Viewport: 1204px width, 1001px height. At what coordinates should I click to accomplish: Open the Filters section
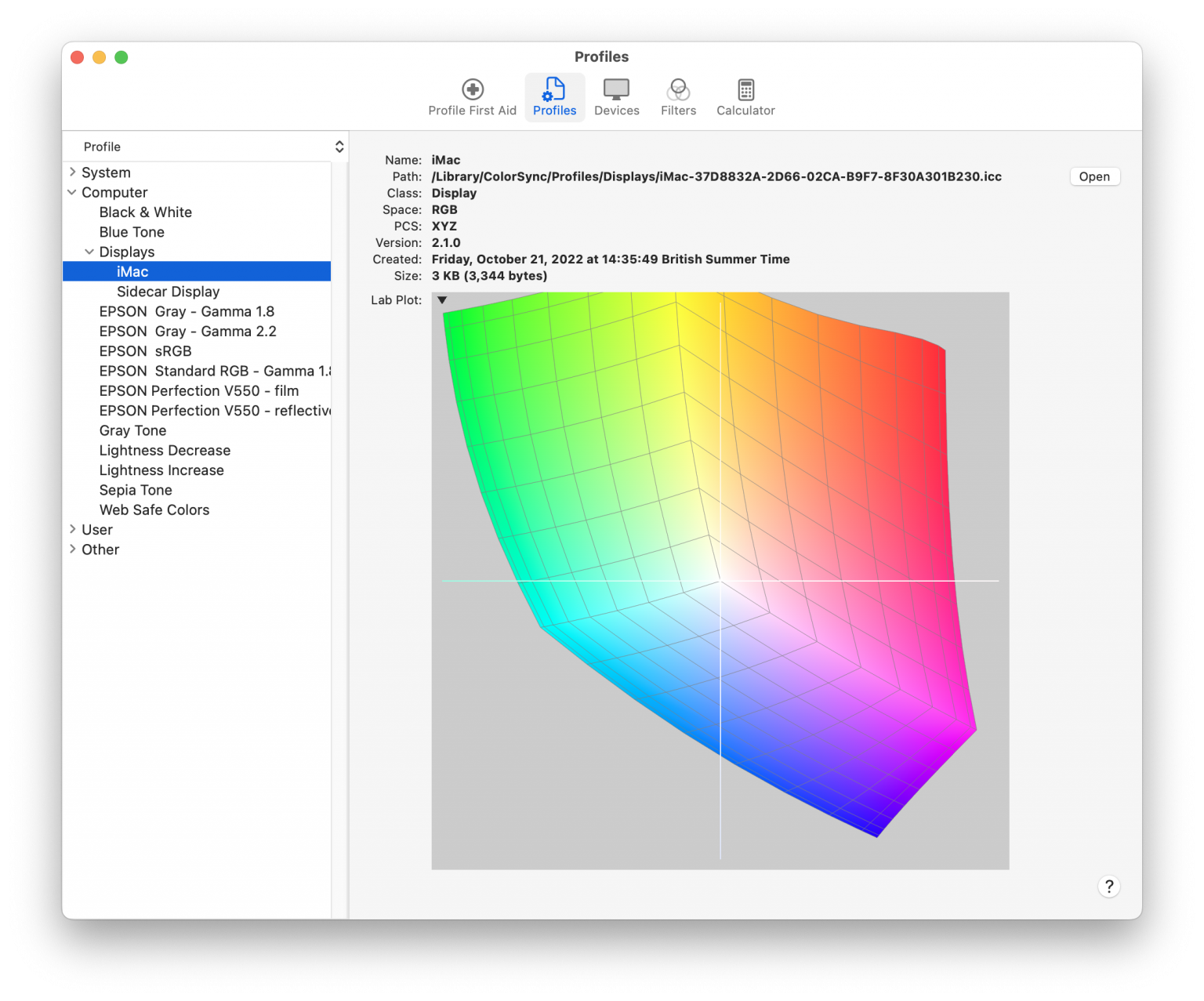click(677, 96)
